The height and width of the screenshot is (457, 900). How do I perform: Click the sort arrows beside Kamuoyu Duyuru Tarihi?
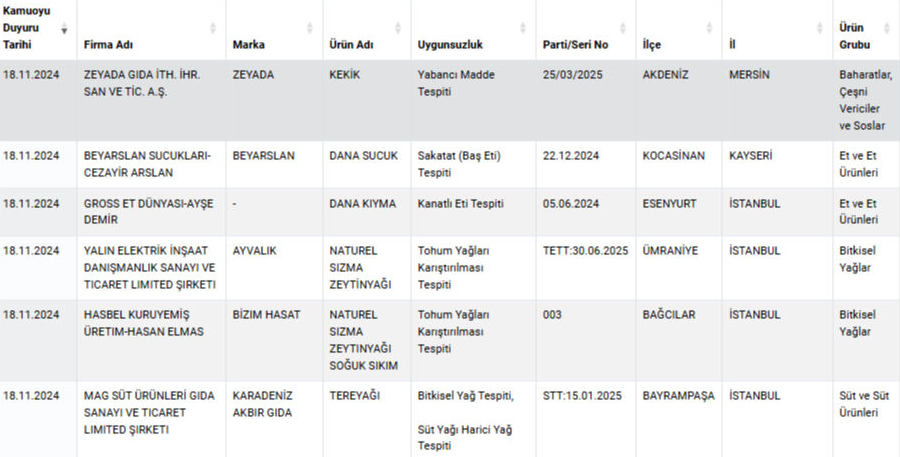pos(66,29)
